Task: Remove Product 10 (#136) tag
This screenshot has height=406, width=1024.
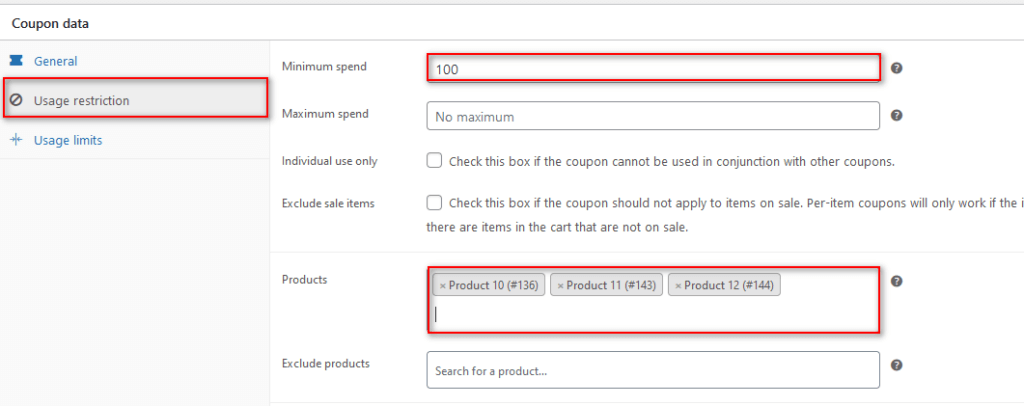Action: pyautogui.click(x=443, y=286)
